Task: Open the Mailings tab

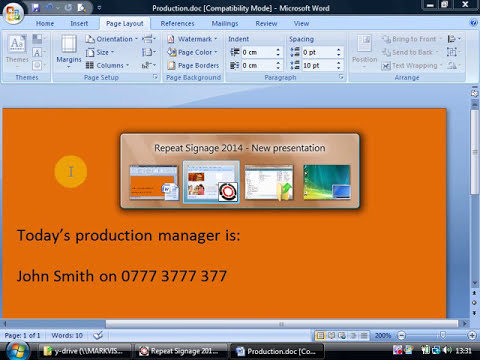Action: pos(225,24)
